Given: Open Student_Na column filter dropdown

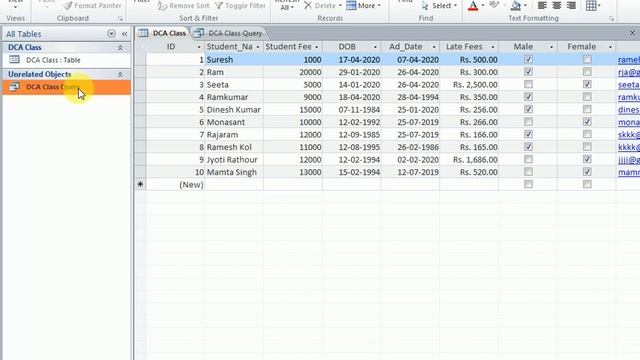Looking at the screenshot, I should [x=258, y=47].
